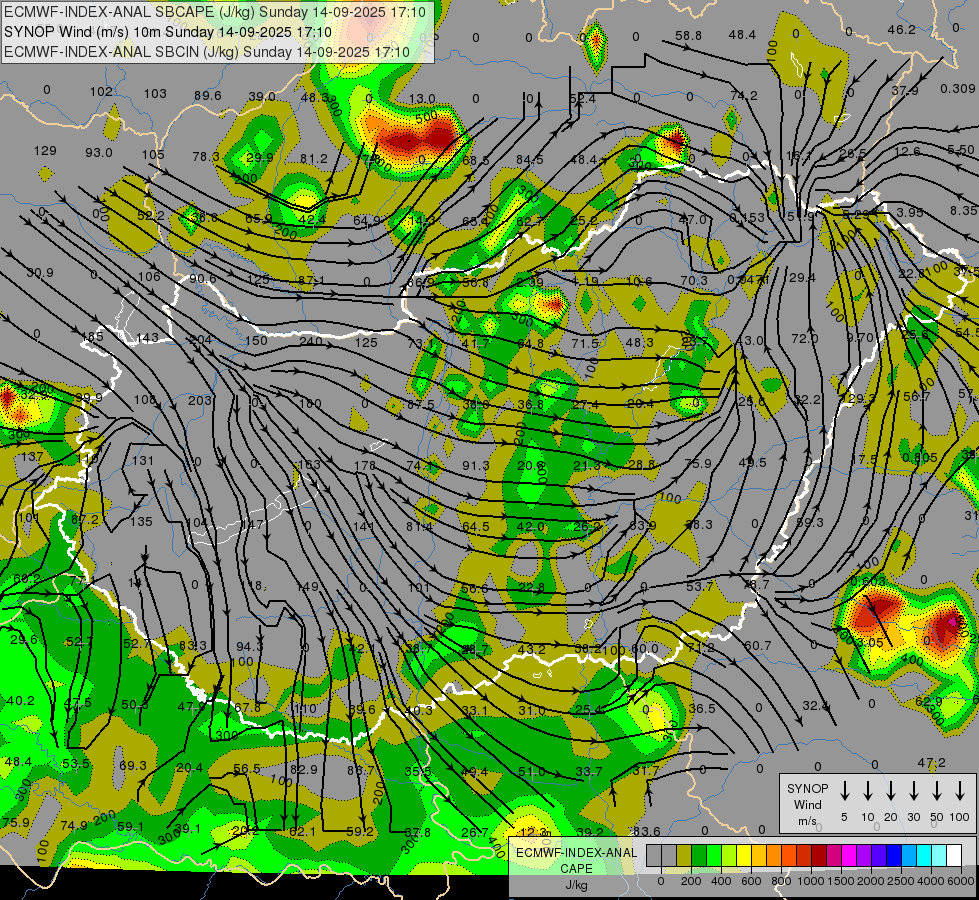This screenshot has width=979, height=900.
Task: Pick the first grey swatch in CAPE legend
Action: pyautogui.click(x=654, y=855)
